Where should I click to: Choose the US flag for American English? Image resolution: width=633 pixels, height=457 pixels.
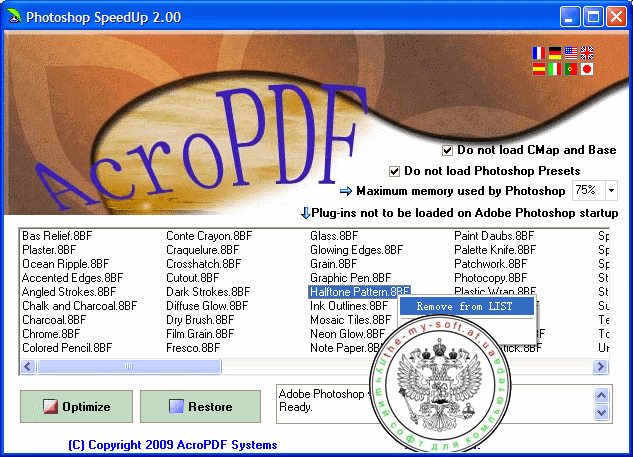click(571, 53)
